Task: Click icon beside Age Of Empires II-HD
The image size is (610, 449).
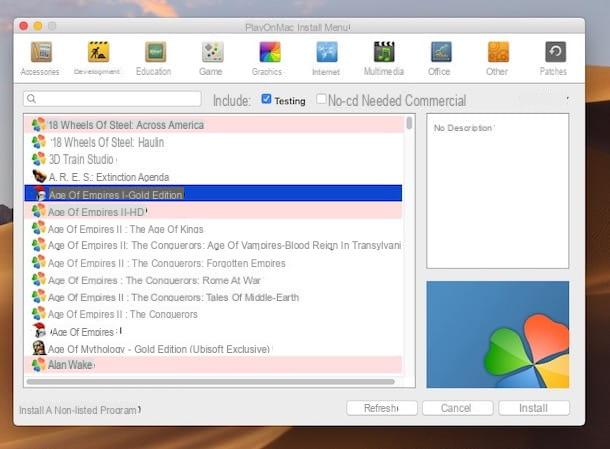Action: 39,211
